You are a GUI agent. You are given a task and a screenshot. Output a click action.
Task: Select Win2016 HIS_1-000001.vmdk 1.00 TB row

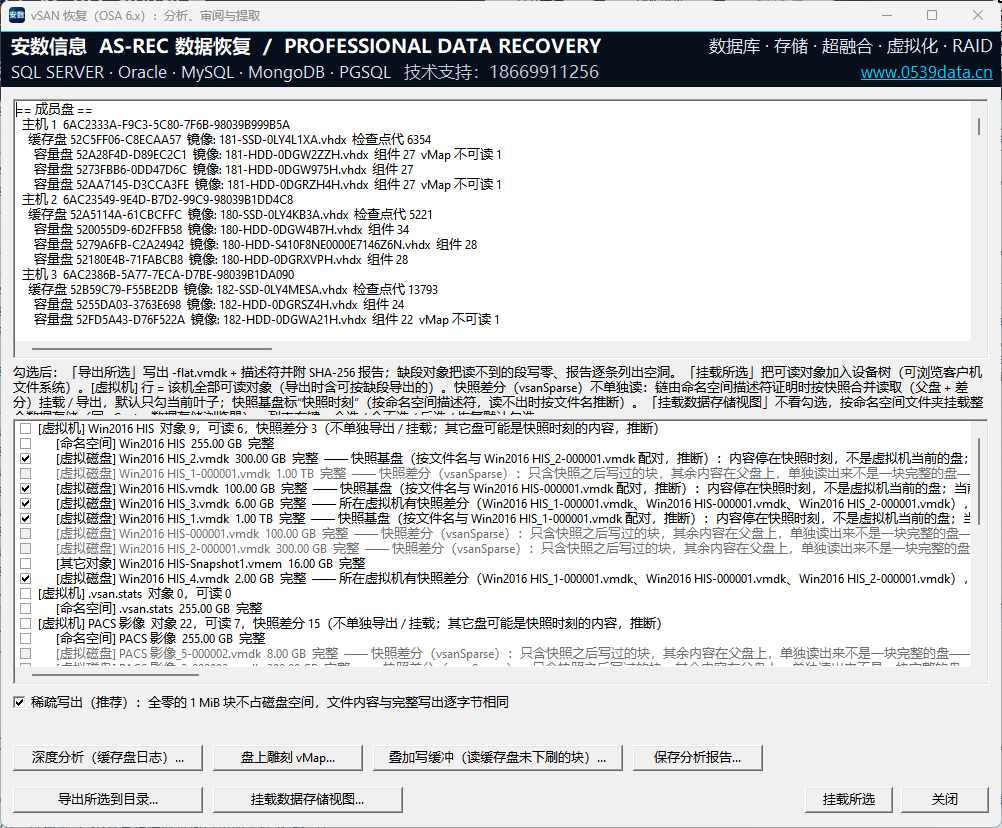[513, 473]
